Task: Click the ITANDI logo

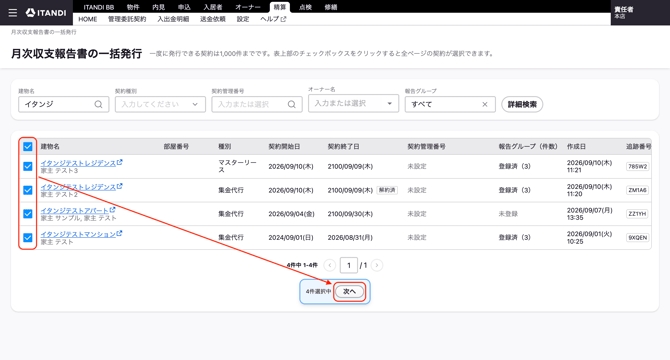Action: tap(46, 13)
